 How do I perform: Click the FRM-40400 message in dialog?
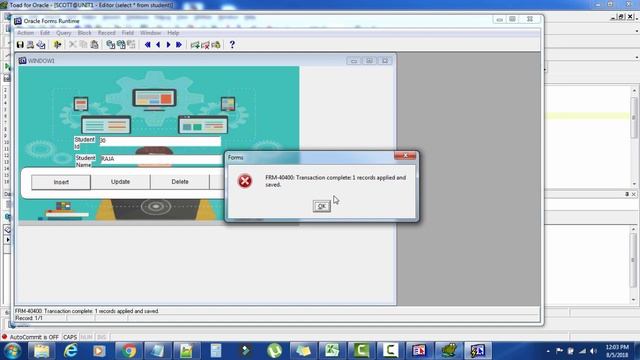point(336,181)
